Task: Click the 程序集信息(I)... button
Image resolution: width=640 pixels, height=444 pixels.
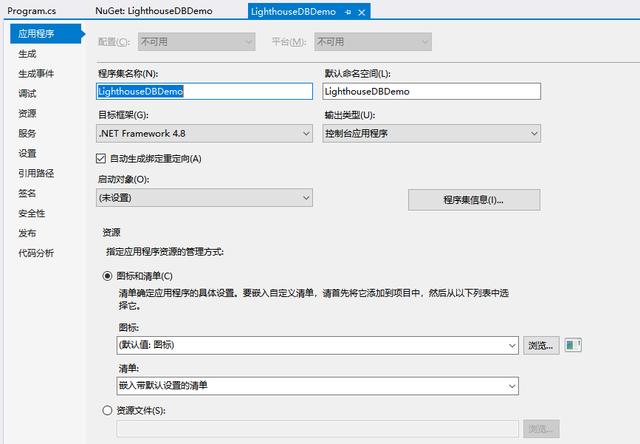Action: point(474,200)
